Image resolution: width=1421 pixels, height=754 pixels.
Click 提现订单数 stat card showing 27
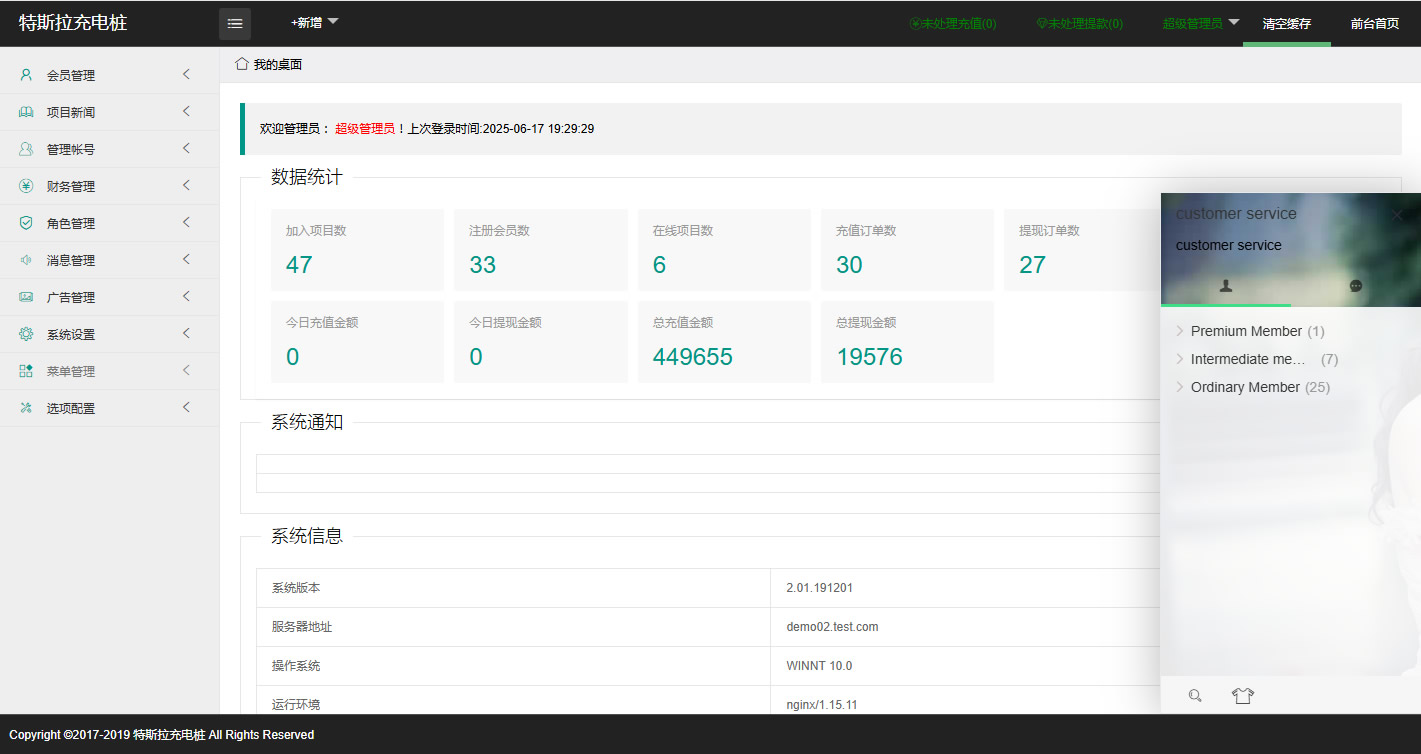point(1082,250)
